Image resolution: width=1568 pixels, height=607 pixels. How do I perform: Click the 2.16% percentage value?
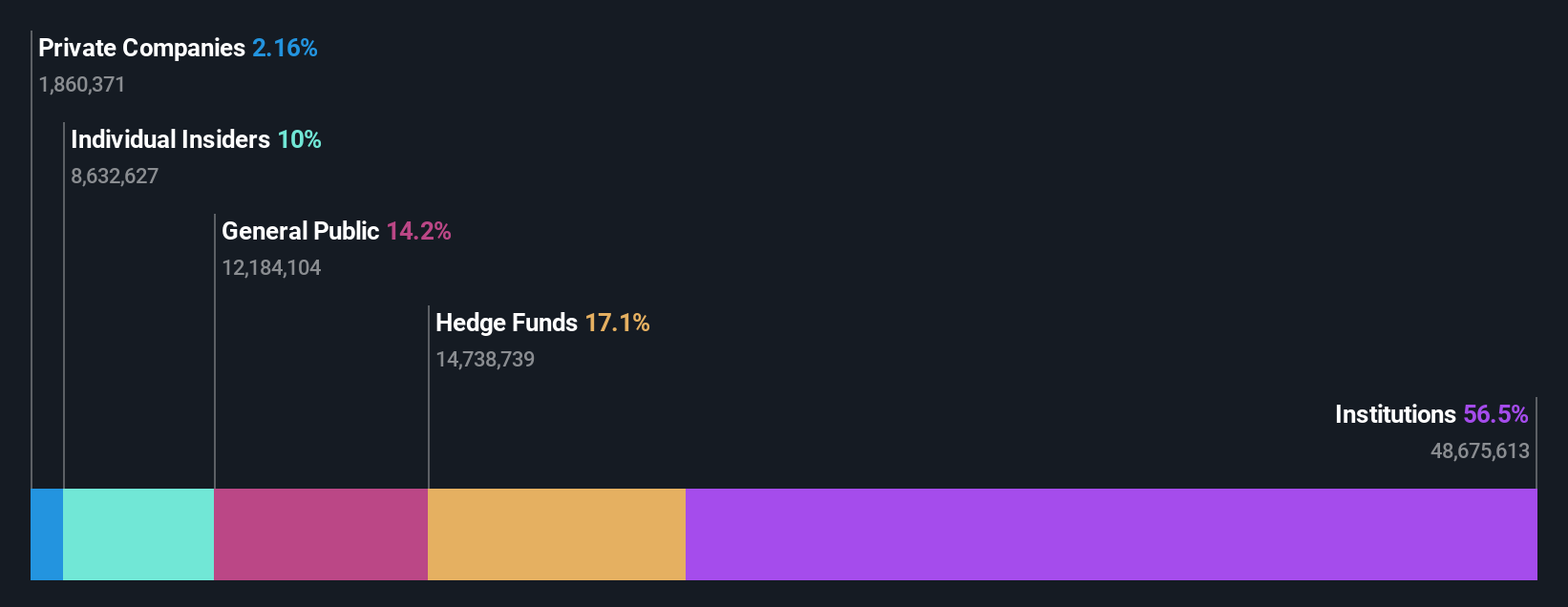pos(285,48)
